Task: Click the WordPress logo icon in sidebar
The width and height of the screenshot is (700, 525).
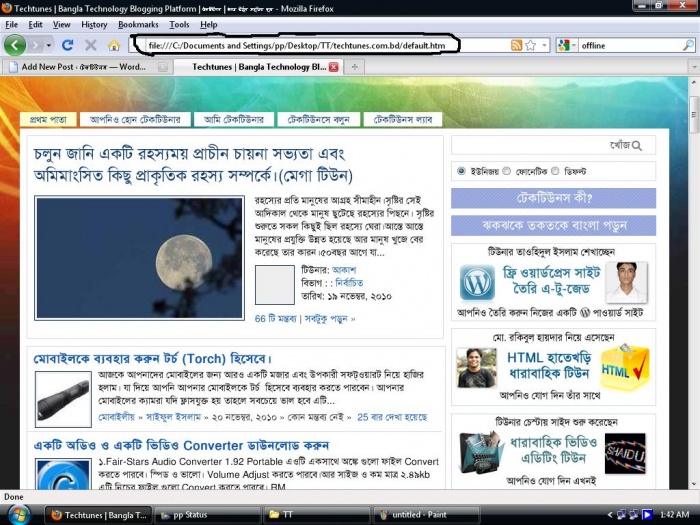Action: [477, 283]
